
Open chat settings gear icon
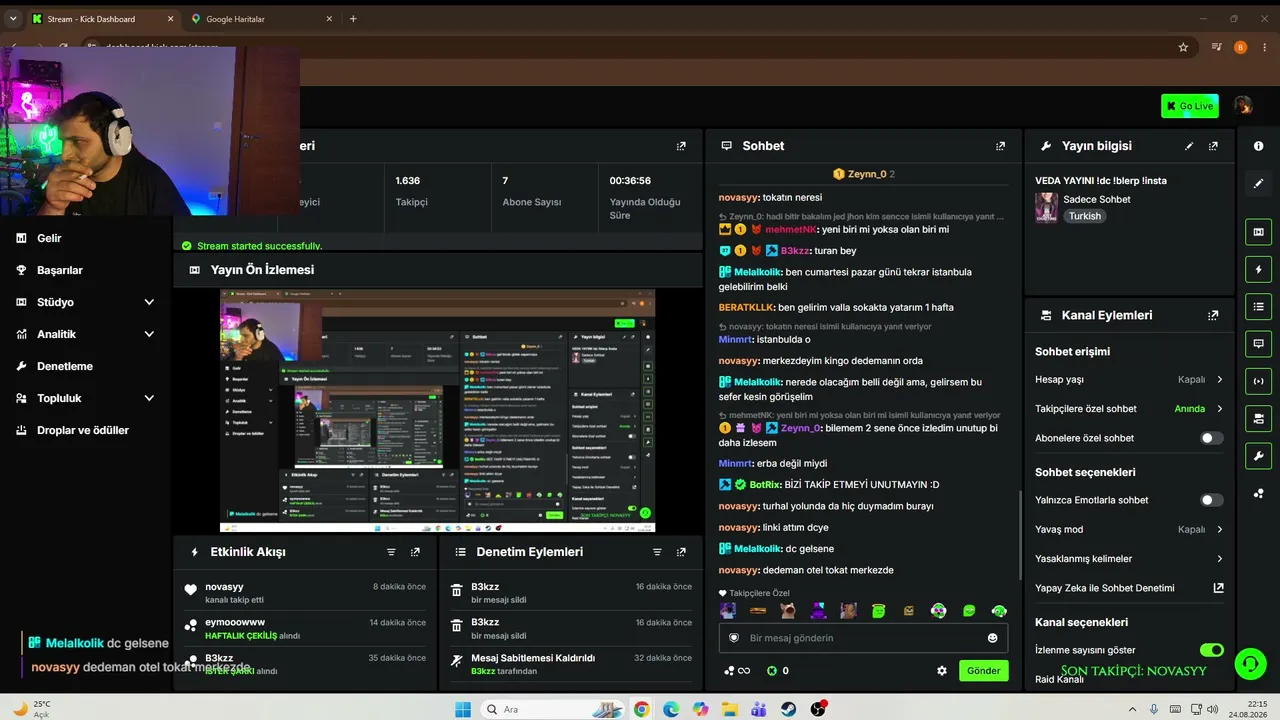[x=941, y=671]
